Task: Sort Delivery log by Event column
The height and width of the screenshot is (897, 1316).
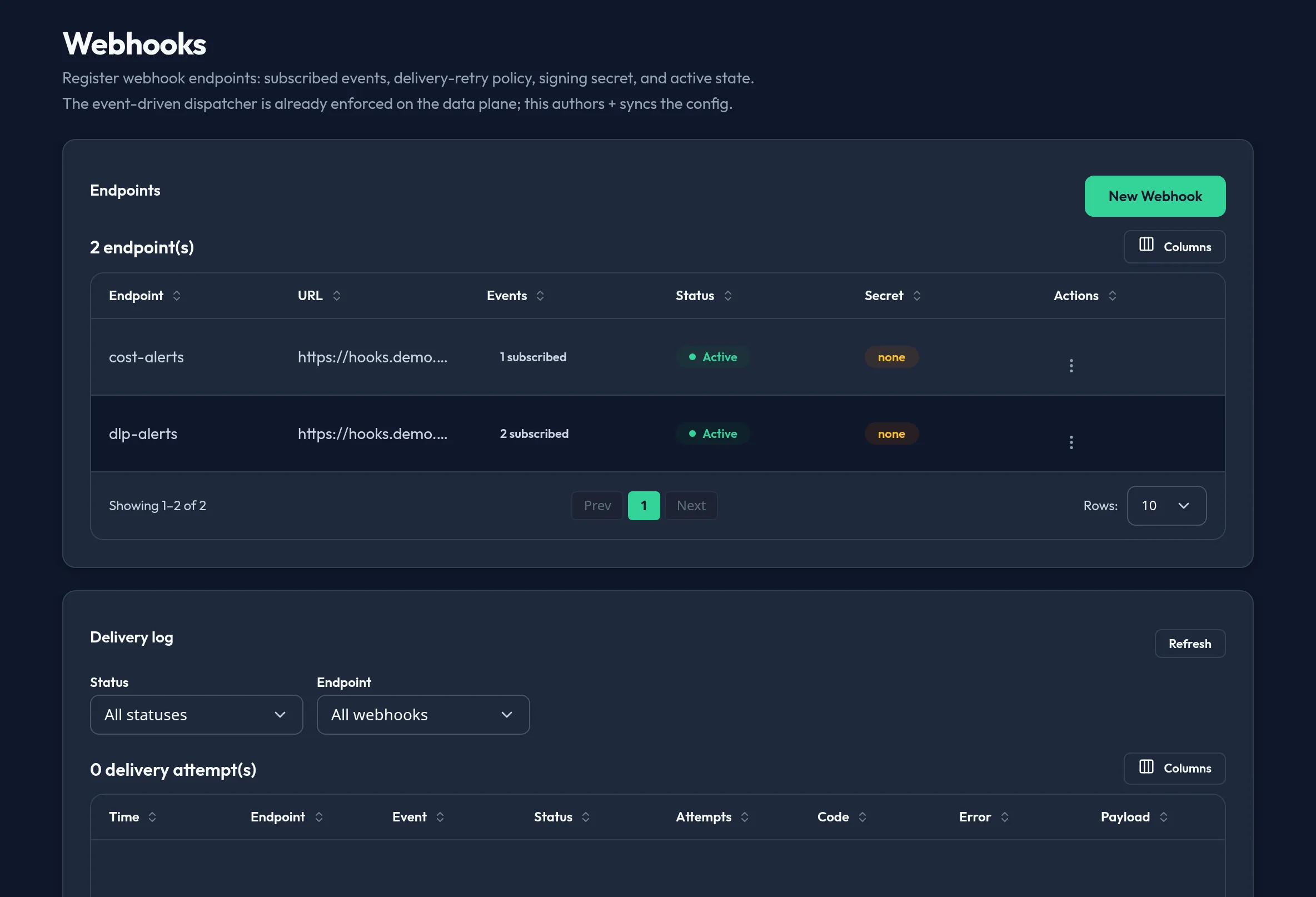Action: coord(418,816)
